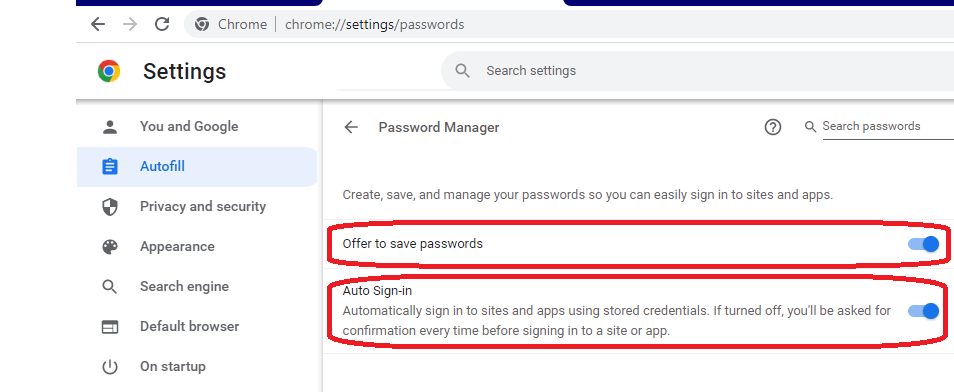Go back using arrow beside Password Manager
954x392 pixels.
[x=351, y=127]
